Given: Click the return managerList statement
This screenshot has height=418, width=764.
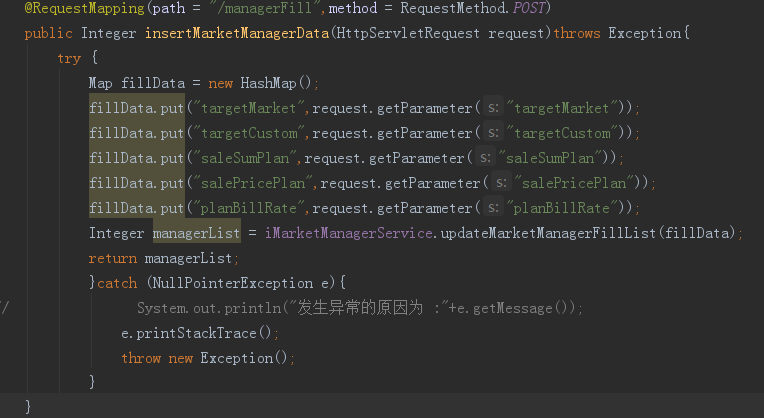Looking at the screenshot, I should point(163,258).
